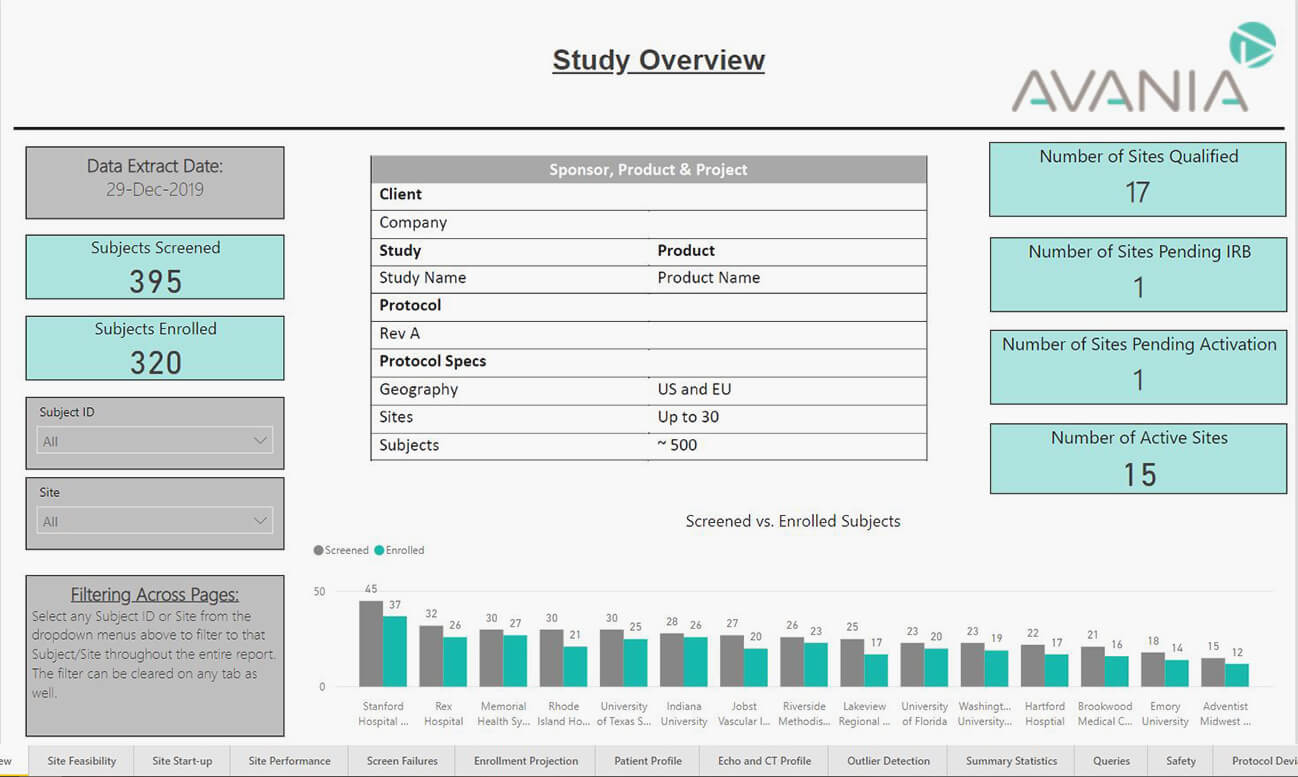Click Number of Sites Qualified card
Image resolution: width=1298 pixels, height=777 pixels.
click(1138, 179)
